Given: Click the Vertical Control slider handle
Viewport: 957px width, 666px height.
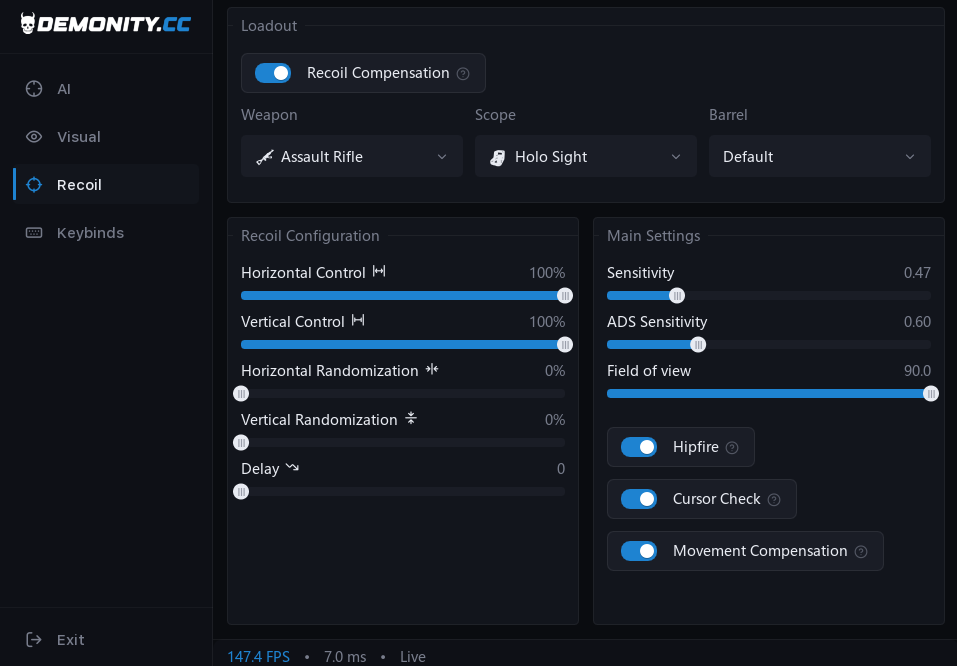Looking at the screenshot, I should click(x=565, y=344).
